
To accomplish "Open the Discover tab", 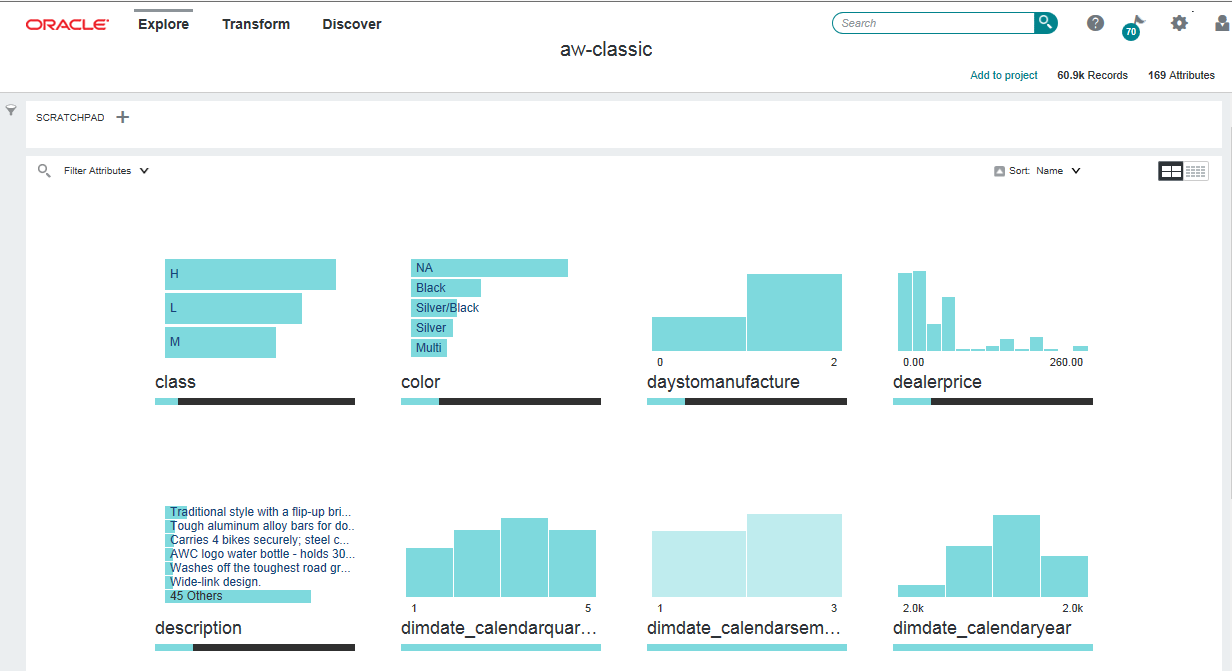I will pyautogui.click(x=352, y=24).
